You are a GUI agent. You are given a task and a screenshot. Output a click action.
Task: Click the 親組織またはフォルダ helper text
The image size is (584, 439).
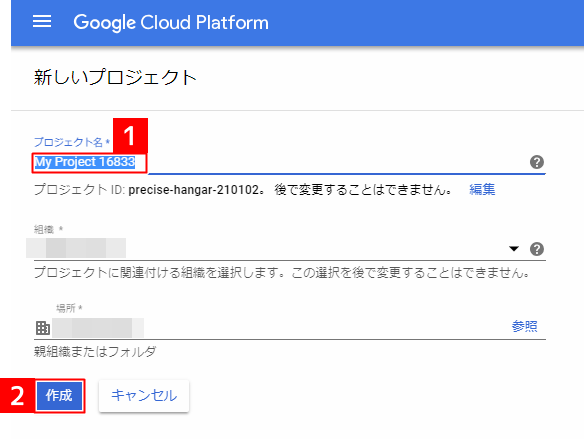[x=95, y=351]
